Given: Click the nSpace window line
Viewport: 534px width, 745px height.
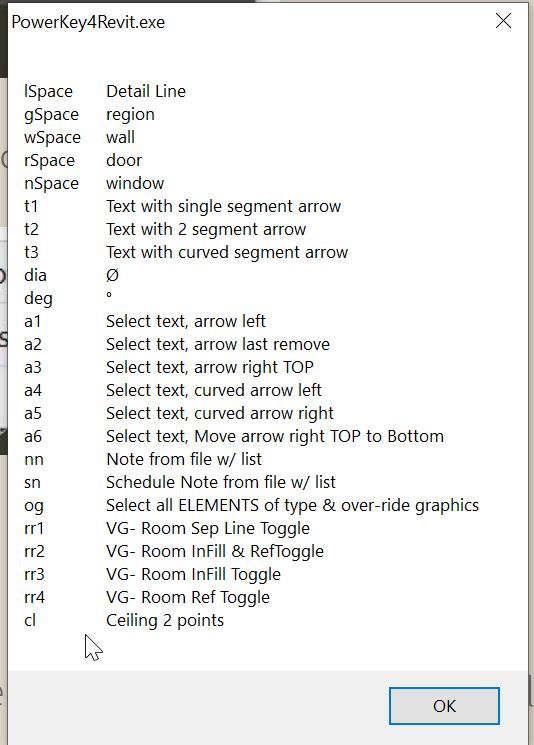Looking at the screenshot, I should point(94,183).
